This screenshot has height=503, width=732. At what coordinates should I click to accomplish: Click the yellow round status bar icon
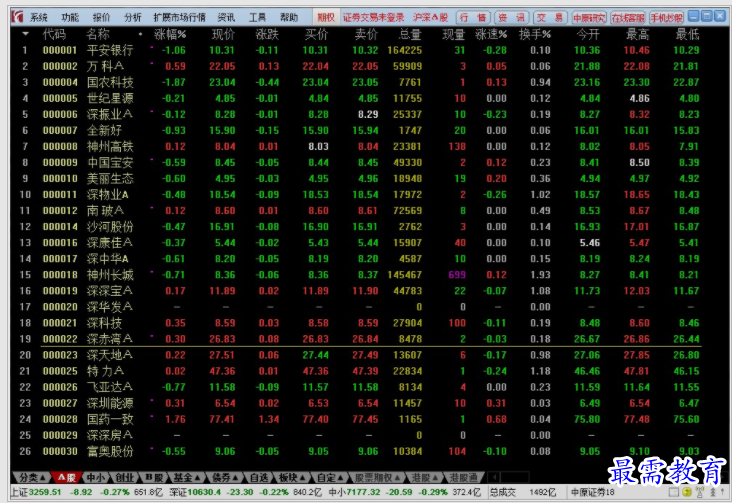coord(687,492)
